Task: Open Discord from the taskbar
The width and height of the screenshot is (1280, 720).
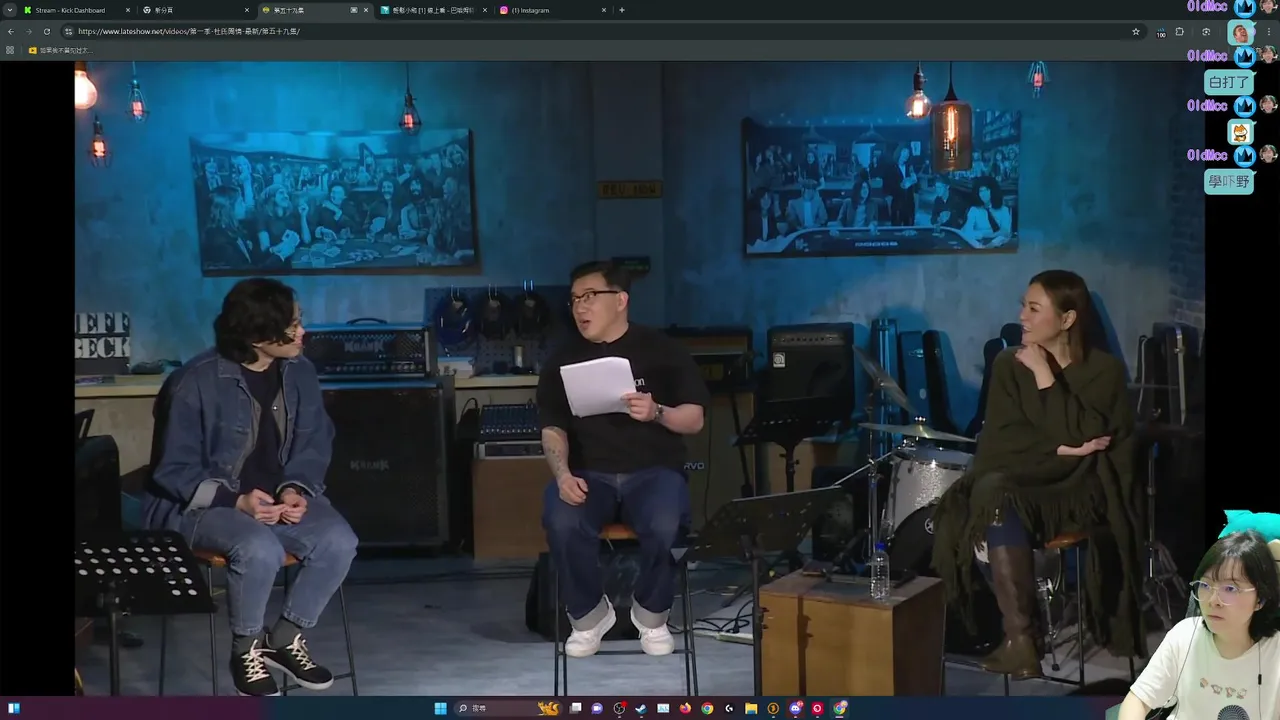Action: click(795, 708)
